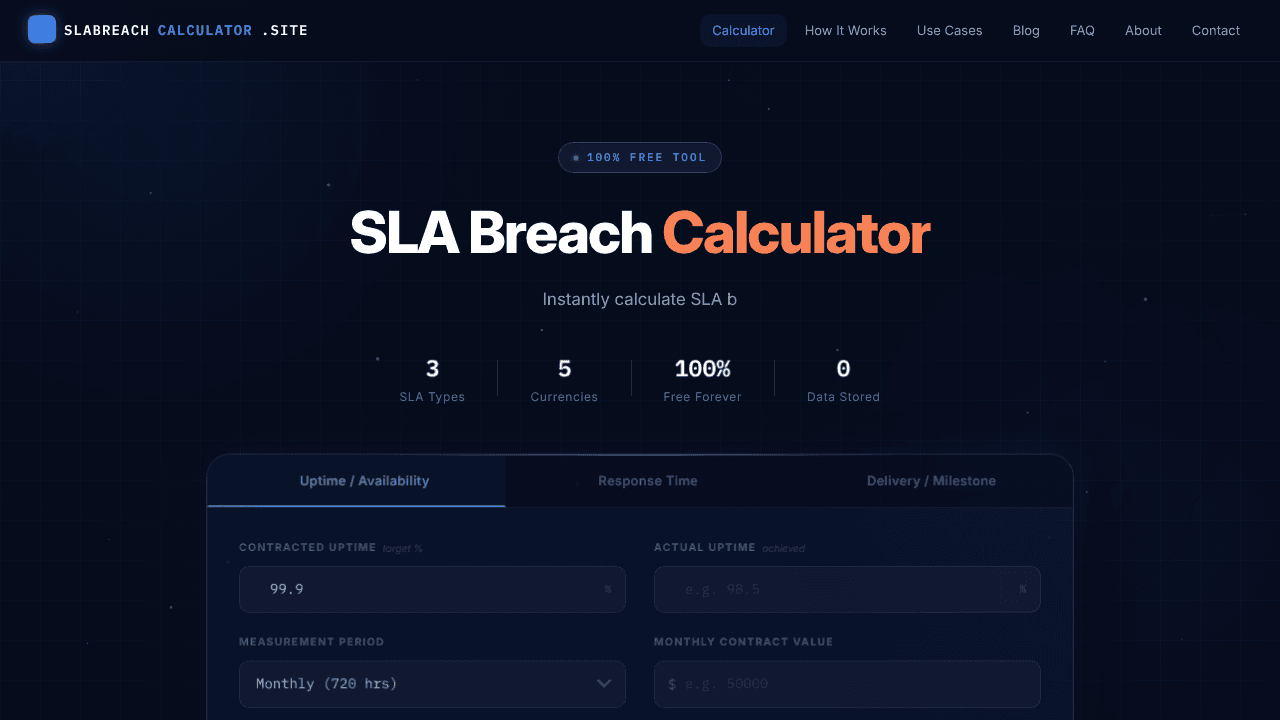Viewport: 1280px width, 720px height.
Task: Click the 'Instantly calculate SLA b' subtitle
Action: pos(640,299)
